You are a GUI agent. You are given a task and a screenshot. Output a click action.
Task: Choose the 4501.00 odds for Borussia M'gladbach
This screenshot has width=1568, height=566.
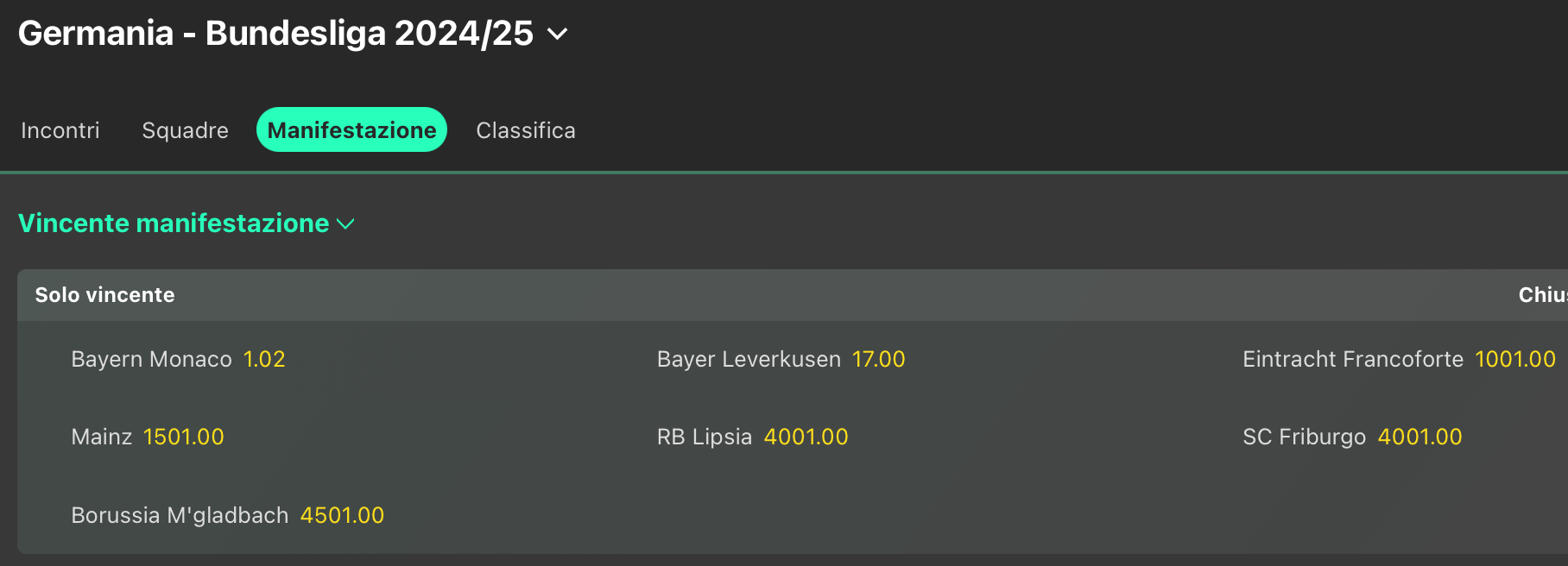[x=342, y=516]
